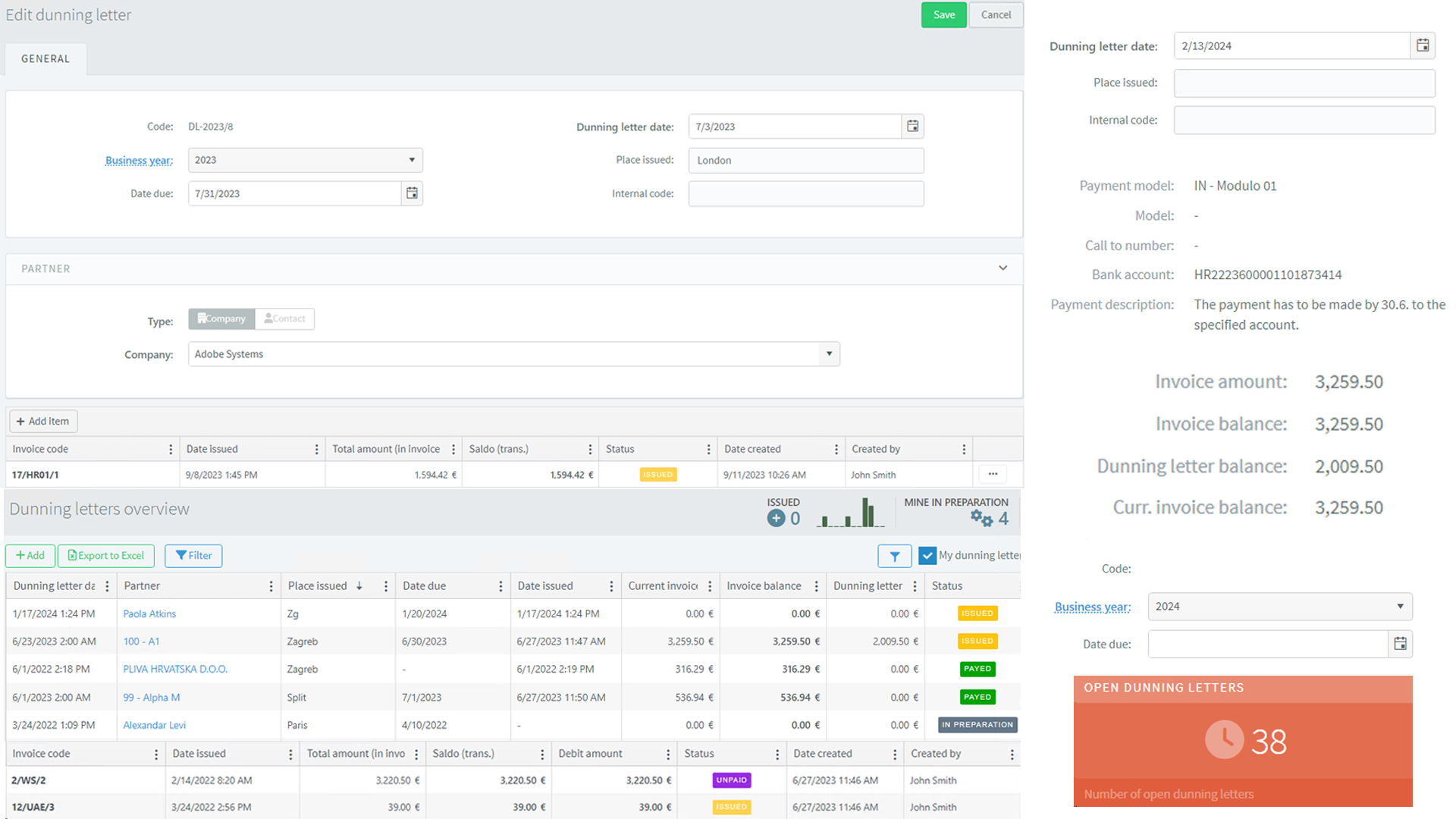Open partner link 100 - A1
The width and height of the screenshot is (1456, 819).
141,642
